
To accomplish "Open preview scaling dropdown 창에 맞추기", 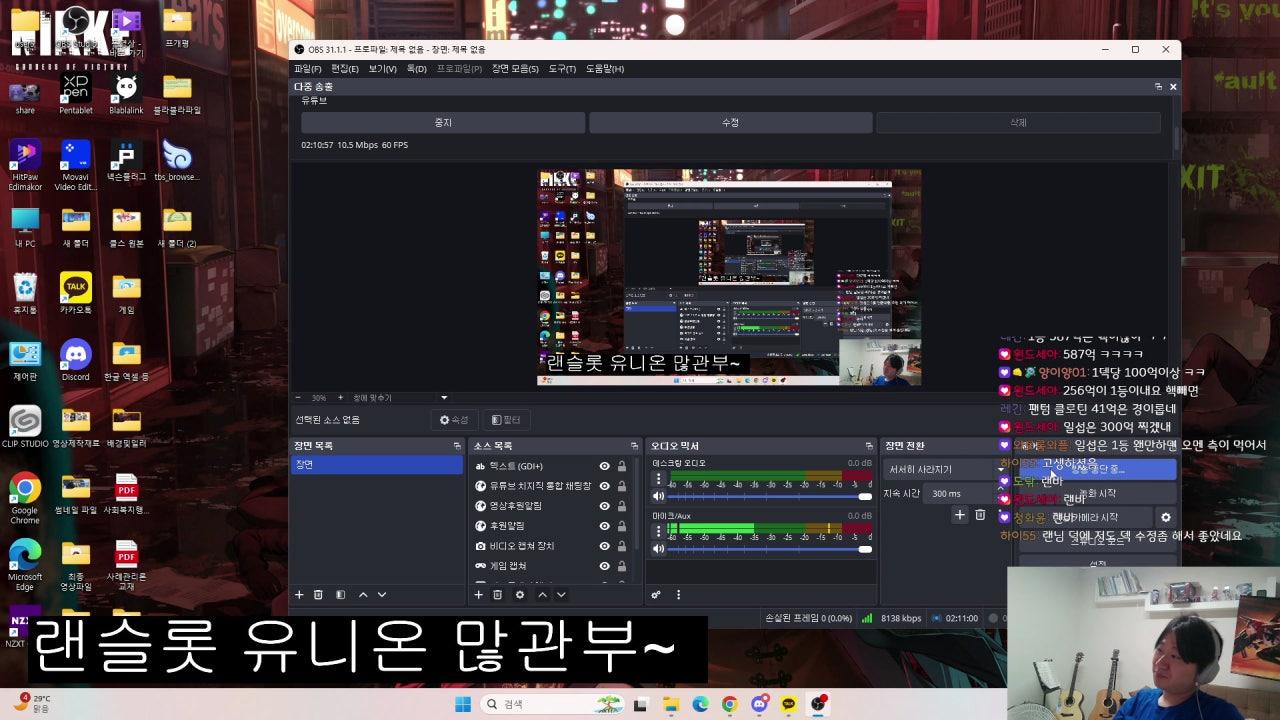I will tap(401, 397).
